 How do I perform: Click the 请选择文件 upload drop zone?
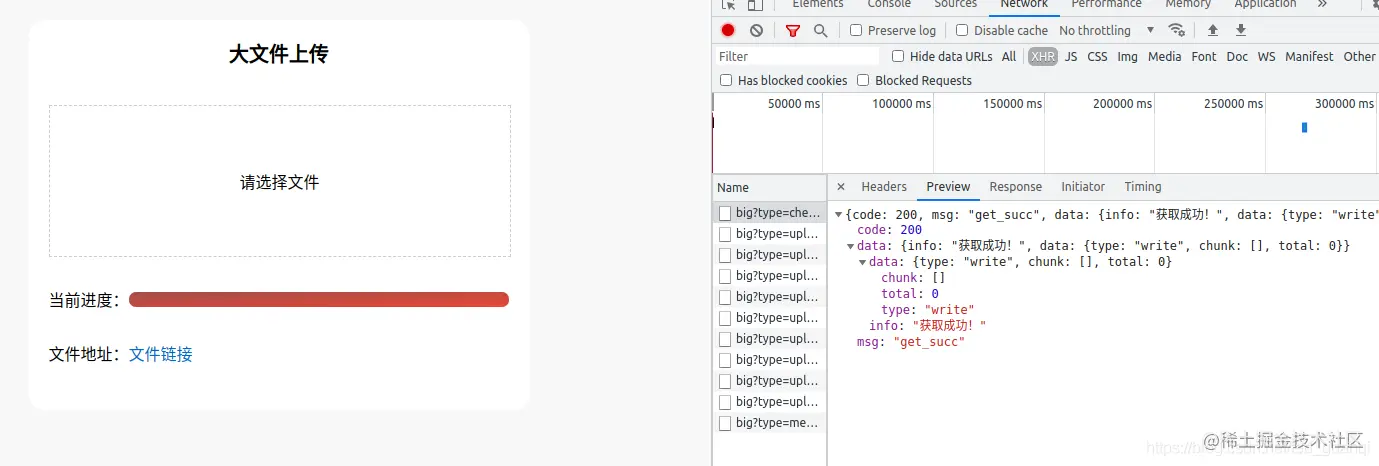coord(280,181)
